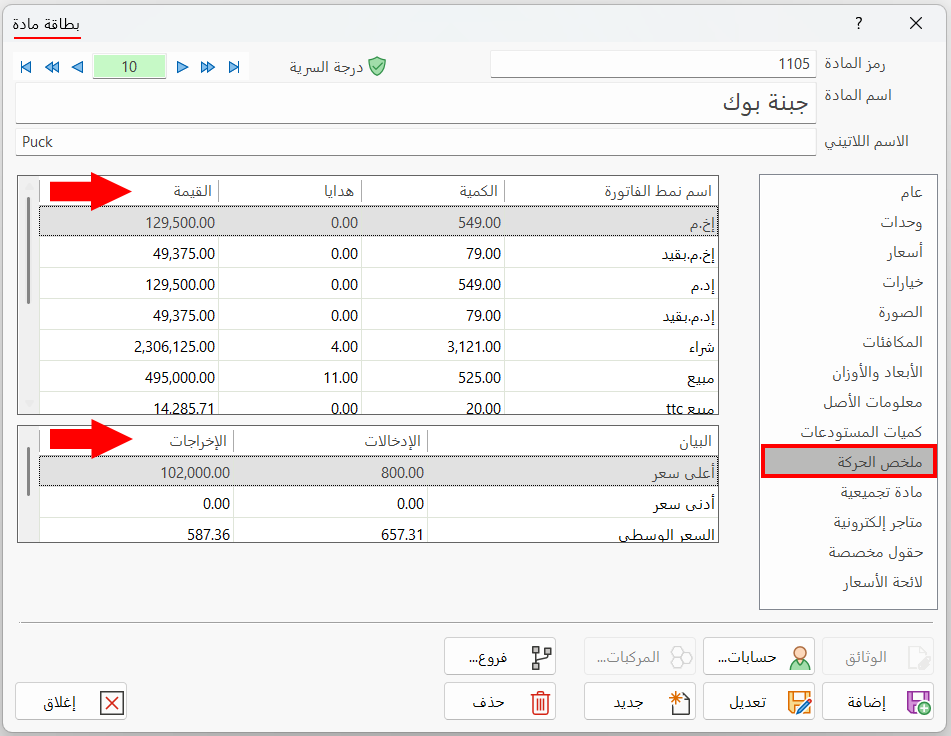This screenshot has width=951, height=736.
Task: Go to the previous record arrow
Action: (77, 67)
